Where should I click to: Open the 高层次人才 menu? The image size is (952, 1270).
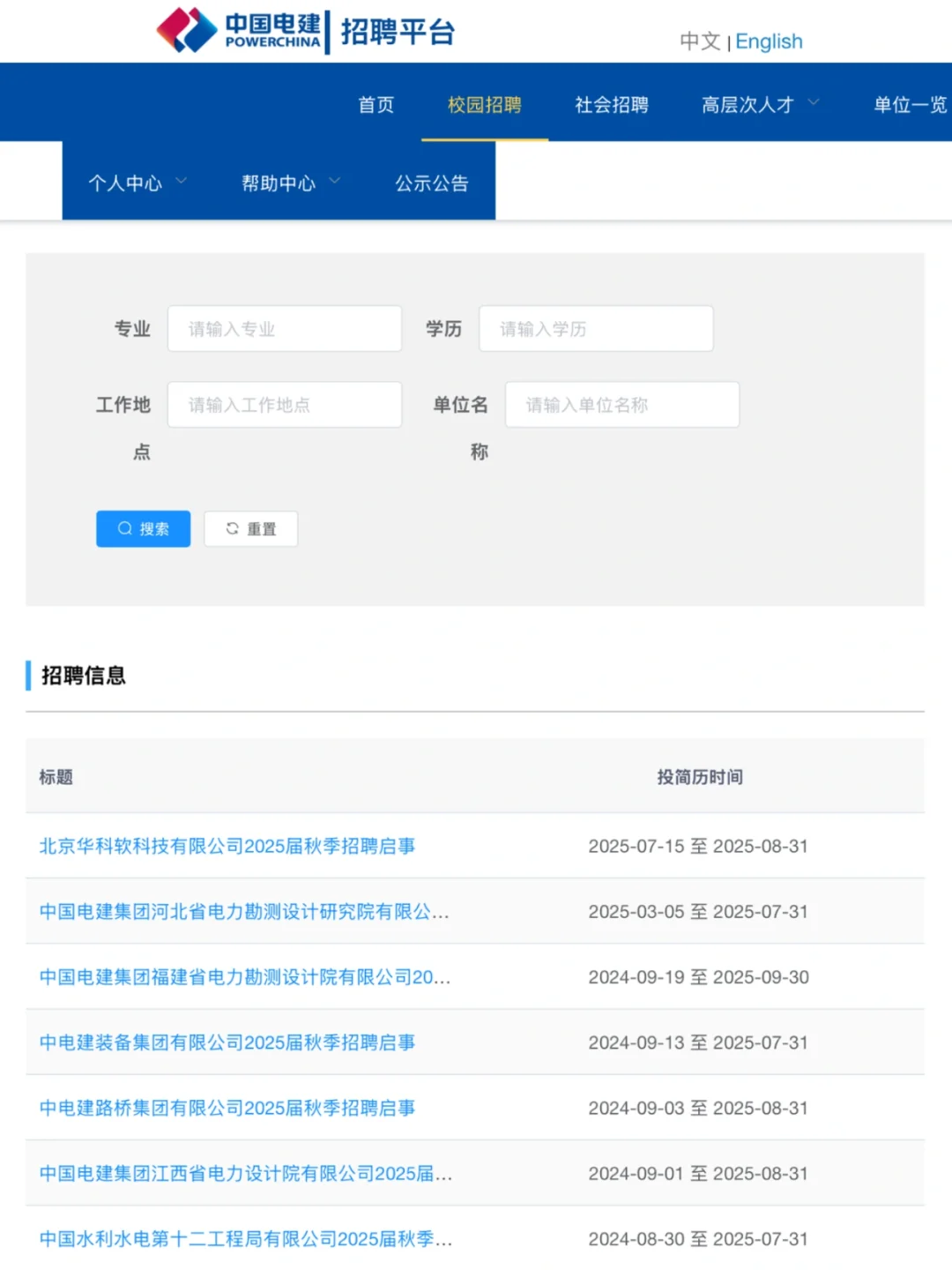(747, 105)
